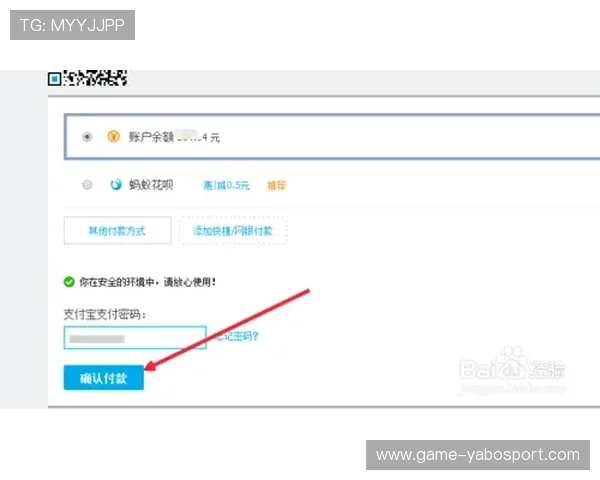Click the 惠|减0.5元 discount text
600x480 pixels.
pos(226,185)
